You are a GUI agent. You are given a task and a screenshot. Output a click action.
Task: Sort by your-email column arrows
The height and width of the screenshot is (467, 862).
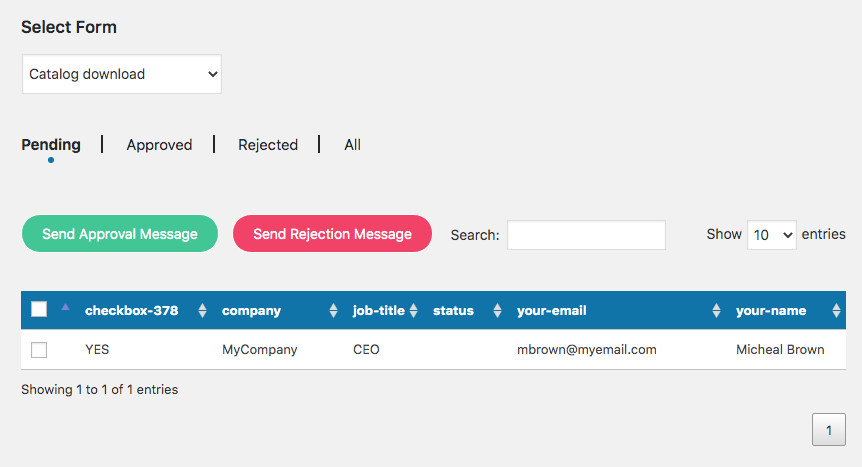(716, 310)
